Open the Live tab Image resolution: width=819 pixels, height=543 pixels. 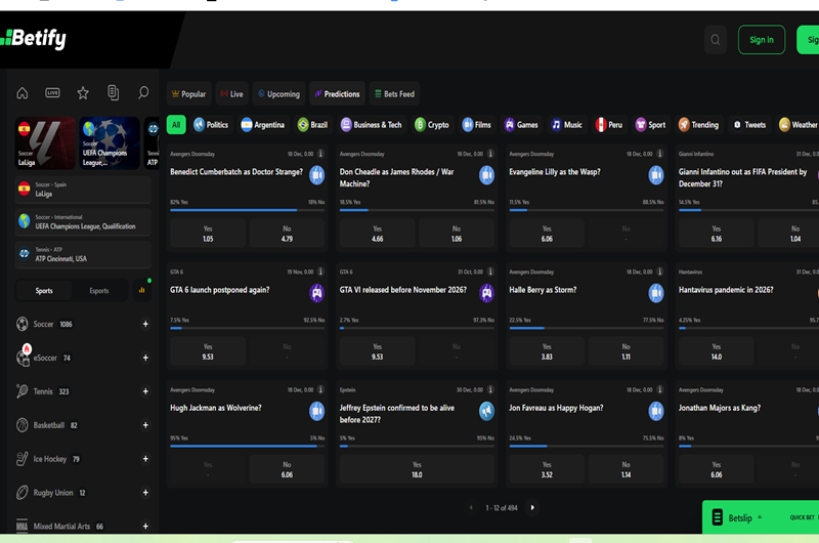(x=232, y=94)
